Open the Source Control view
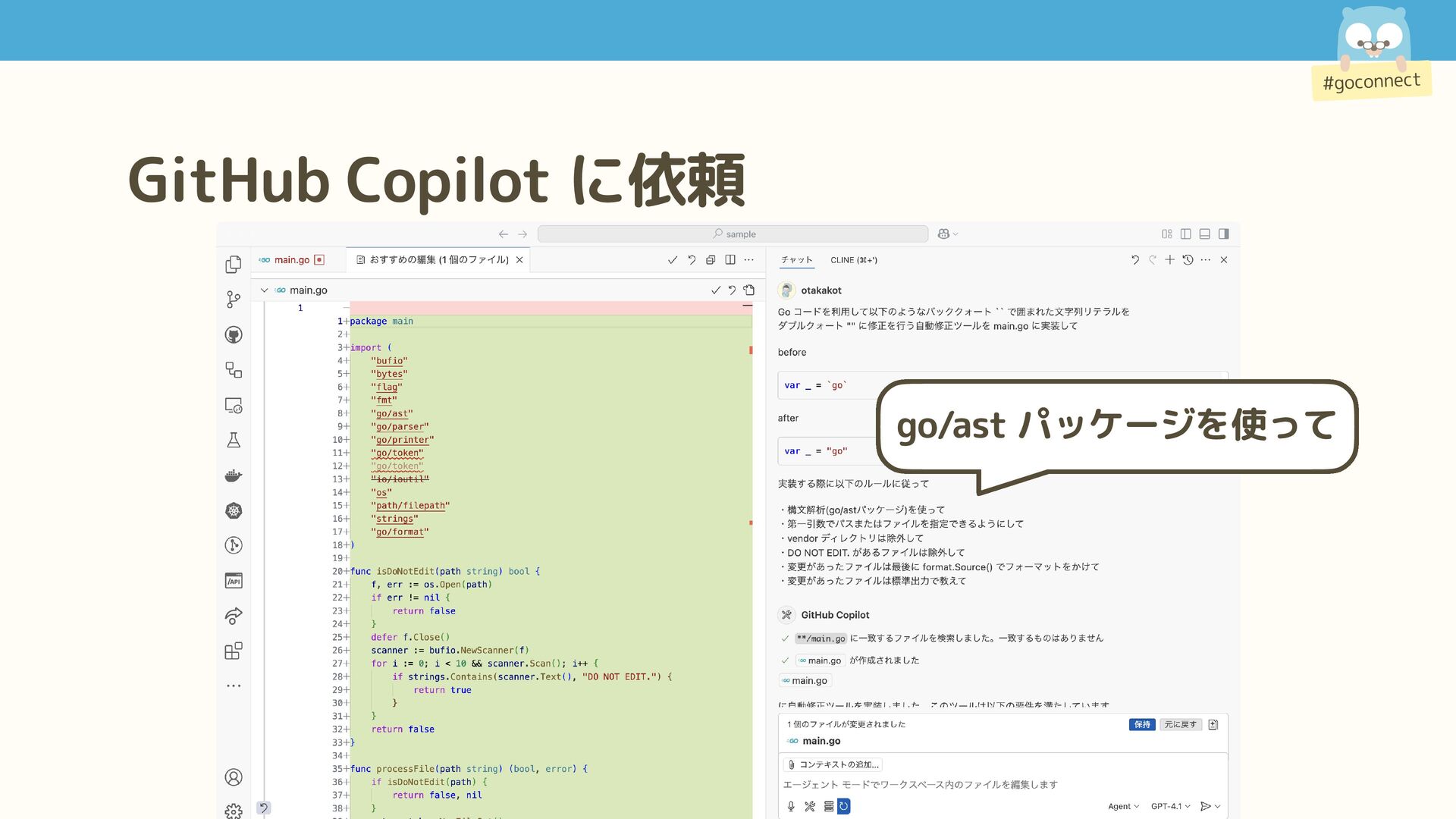 (x=234, y=300)
